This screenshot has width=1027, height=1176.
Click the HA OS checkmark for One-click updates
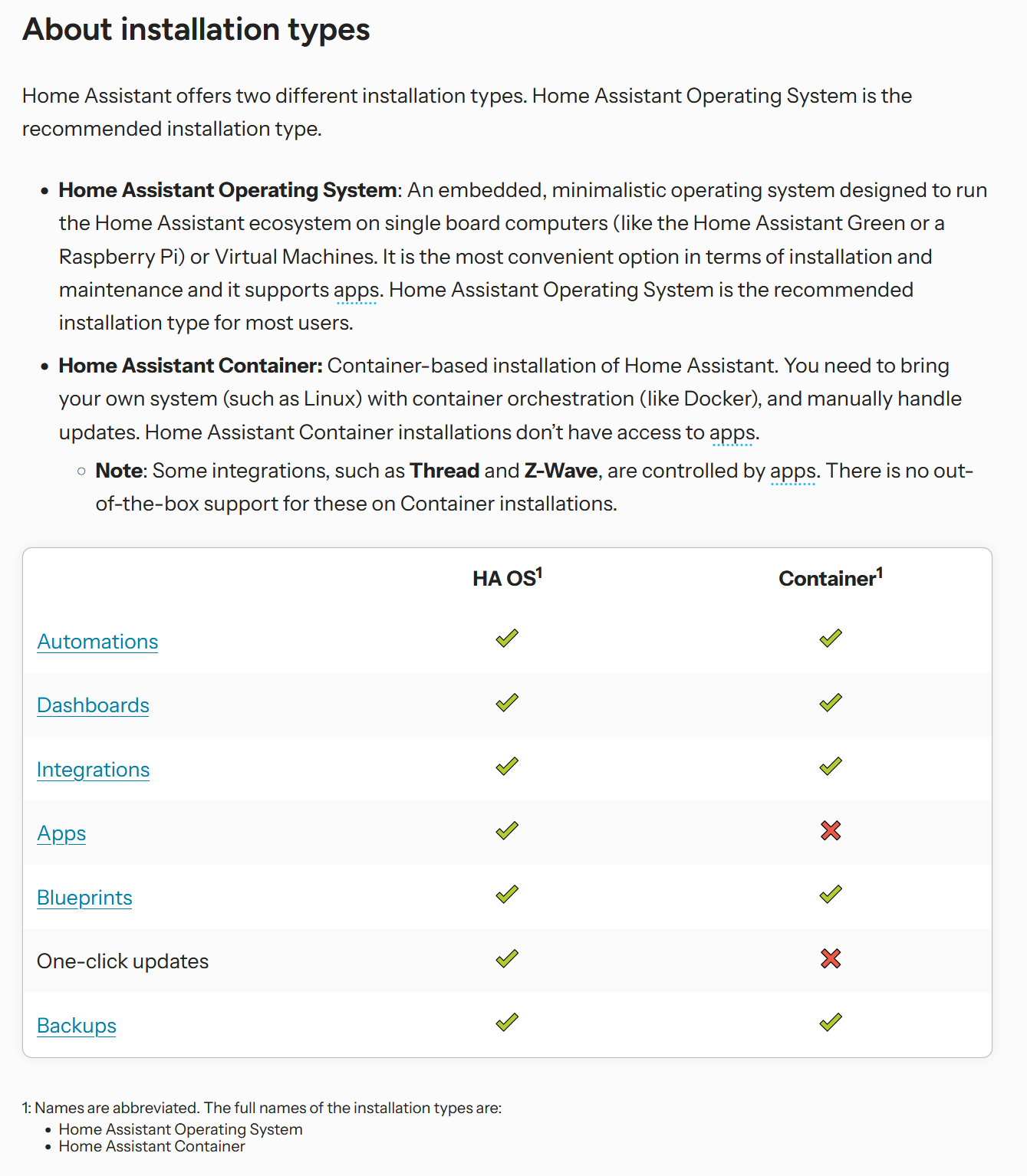[x=507, y=958]
